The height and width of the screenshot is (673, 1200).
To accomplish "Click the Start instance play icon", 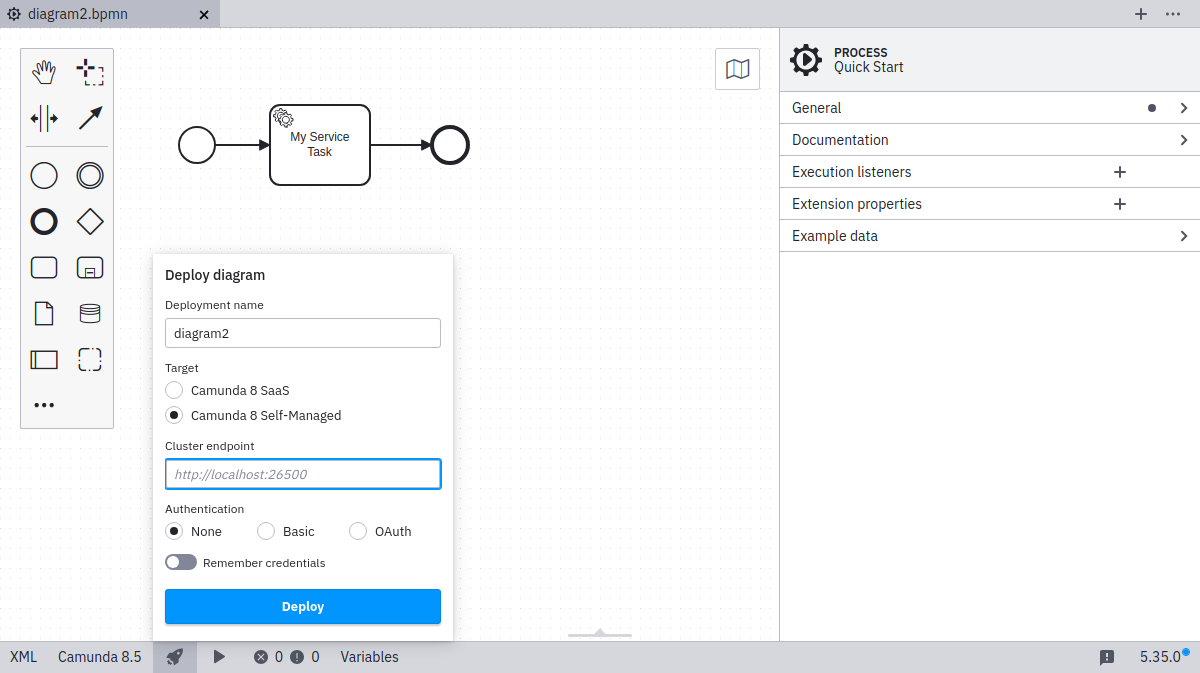I will 219,657.
